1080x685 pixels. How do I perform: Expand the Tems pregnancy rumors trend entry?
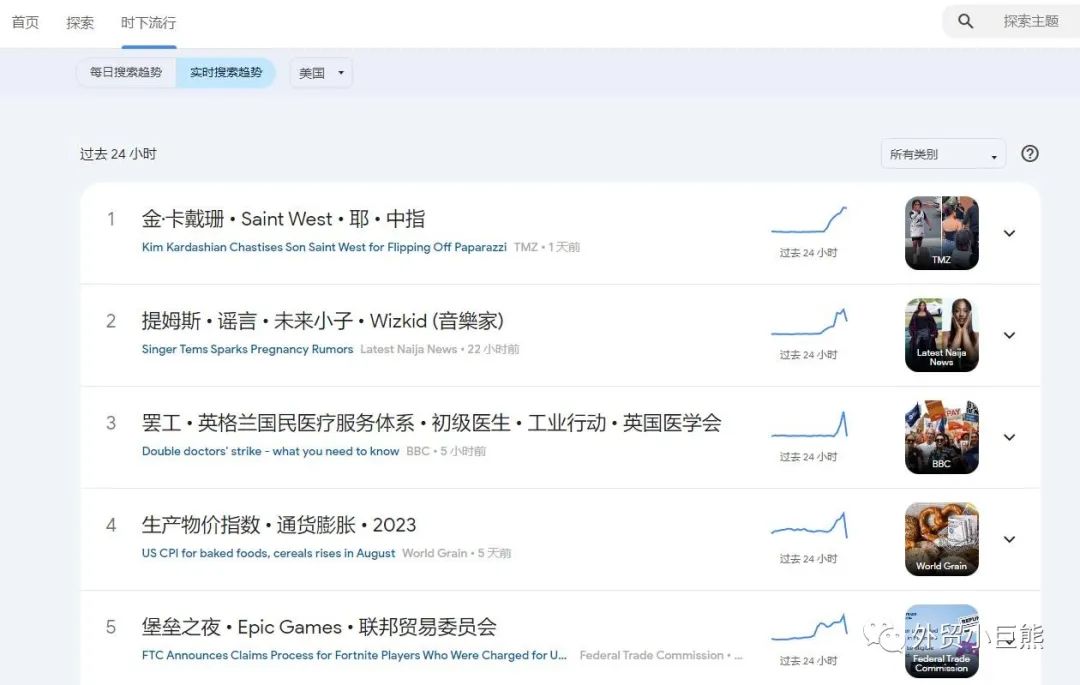1009,335
